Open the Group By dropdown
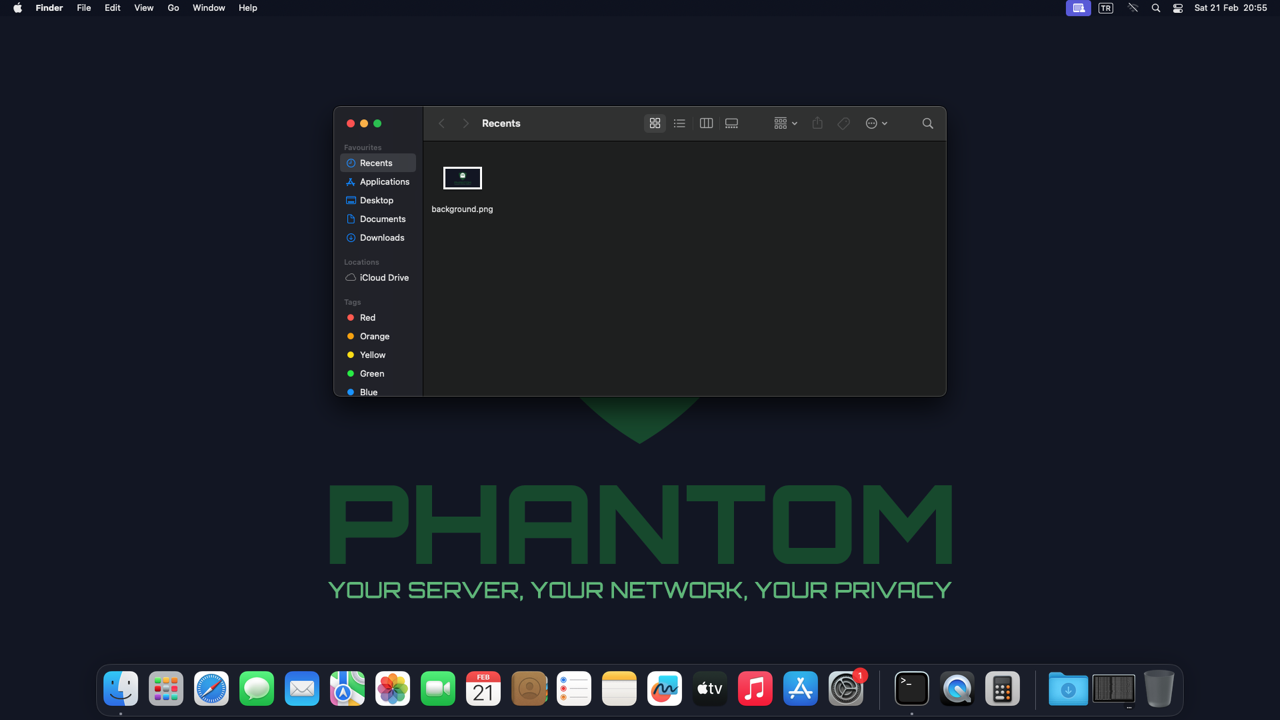 tap(785, 124)
